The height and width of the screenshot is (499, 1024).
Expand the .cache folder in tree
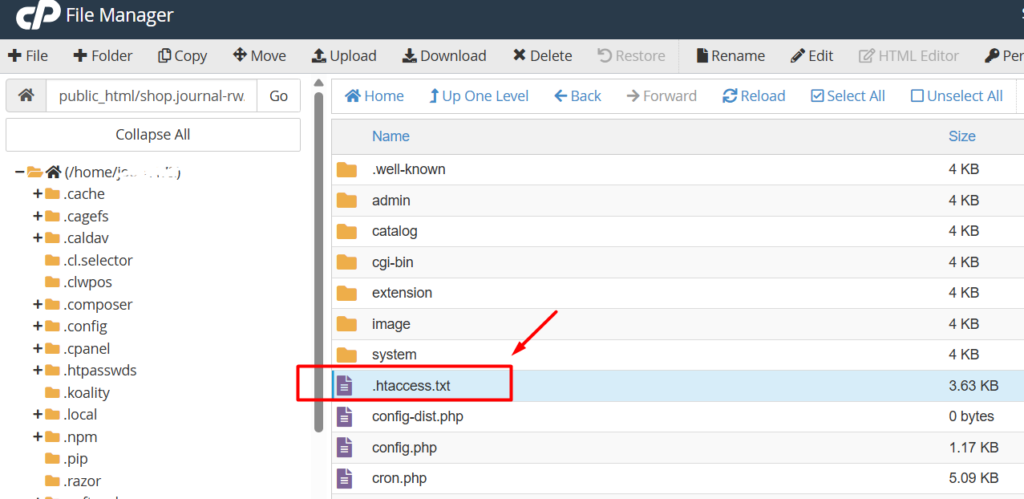pyautogui.click(x=37, y=194)
